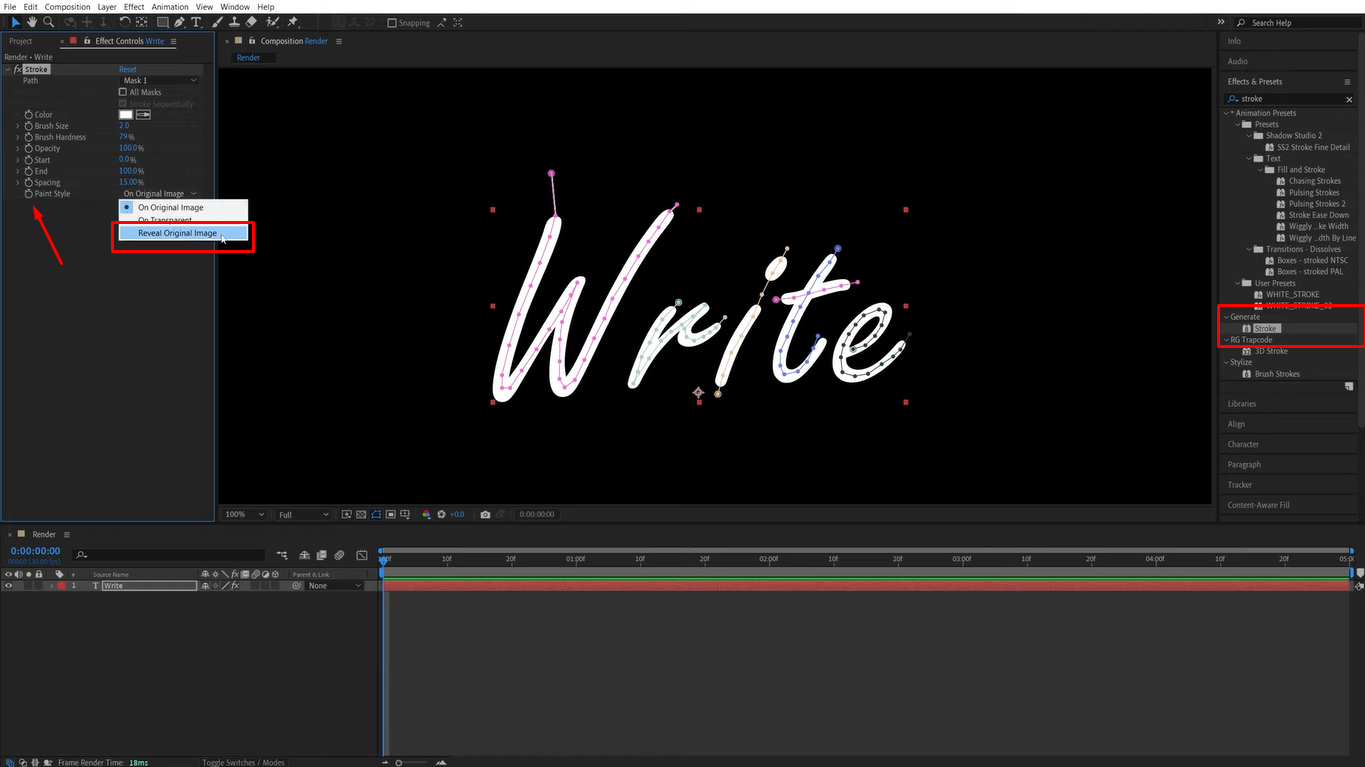1365x767 pixels.
Task: Select the Clone Stamp tool
Action: point(235,22)
